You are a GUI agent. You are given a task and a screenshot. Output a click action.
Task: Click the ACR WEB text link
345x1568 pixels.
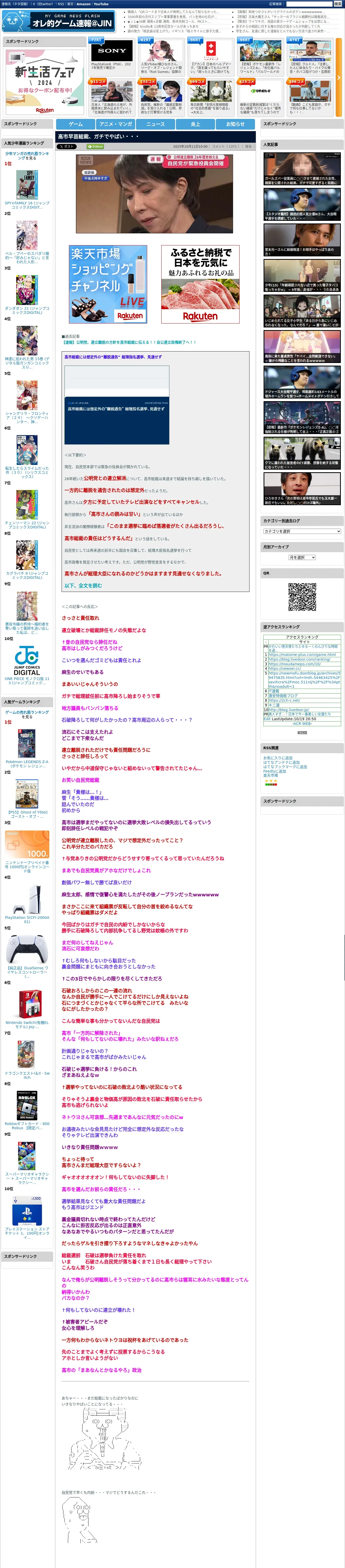[302, 724]
